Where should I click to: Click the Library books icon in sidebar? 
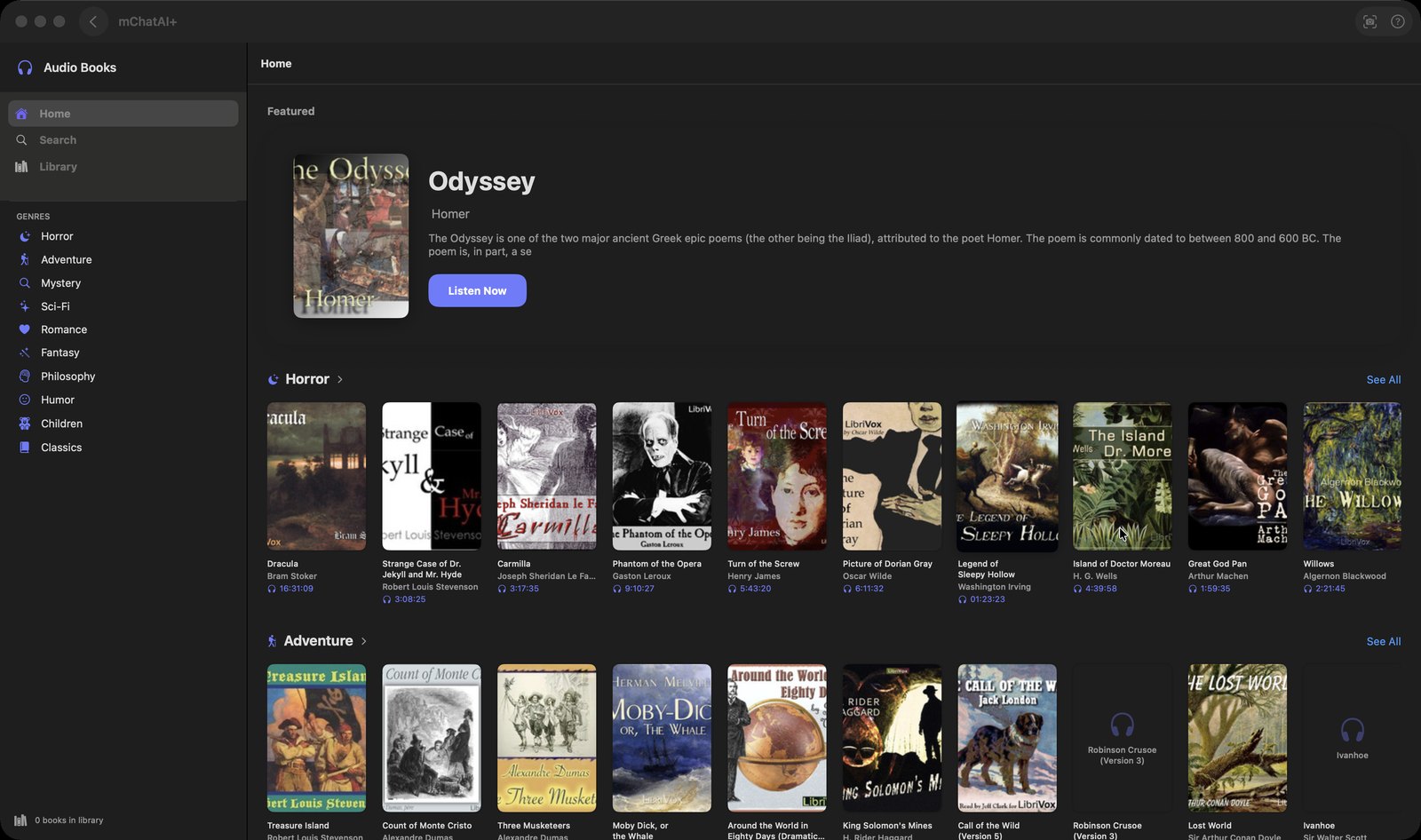coord(21,167)
